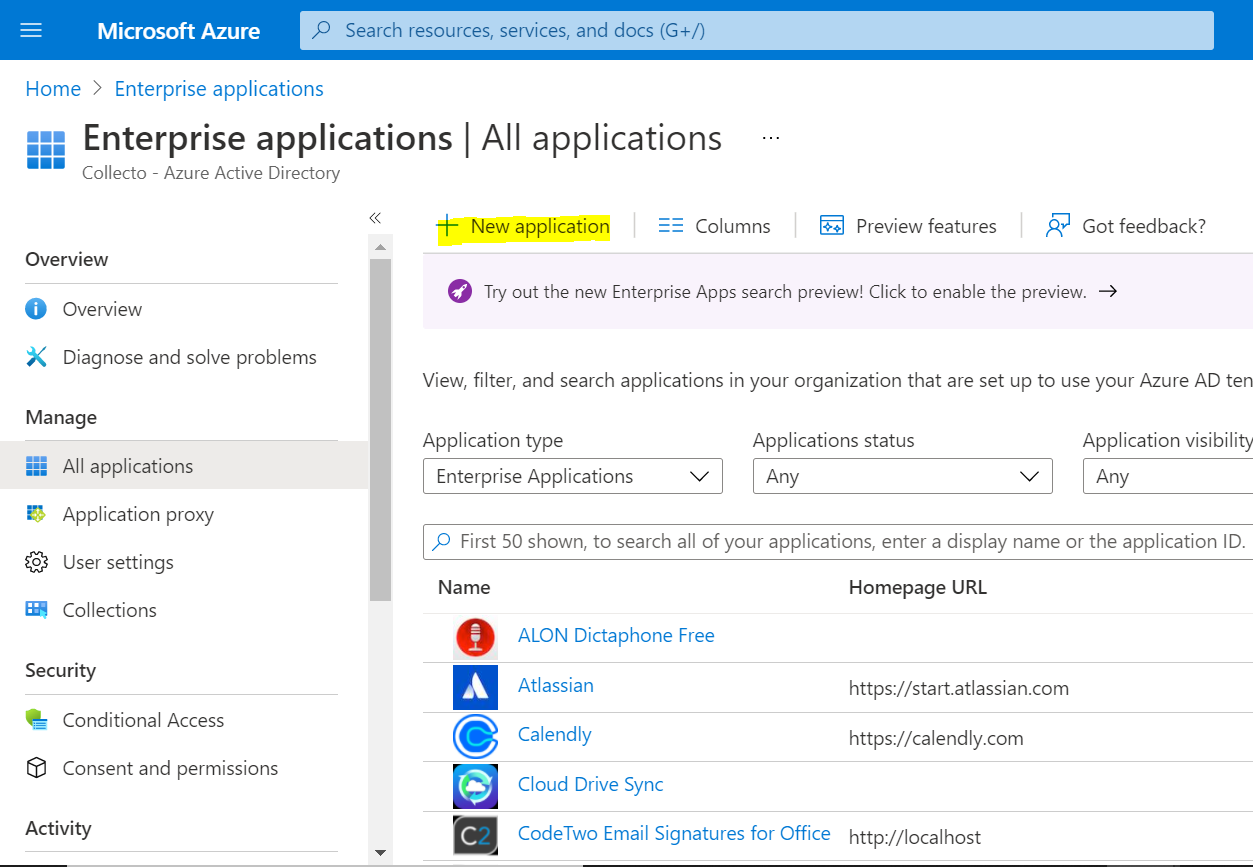Viewport: 1253px width, 867px height.
Task: Go to the Home breadcrumb
Action: [x=53, y=89]
